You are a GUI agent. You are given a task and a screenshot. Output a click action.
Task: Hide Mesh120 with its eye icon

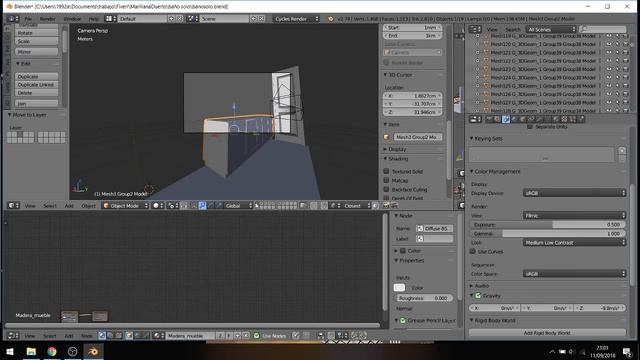click(x=609, y=44)
